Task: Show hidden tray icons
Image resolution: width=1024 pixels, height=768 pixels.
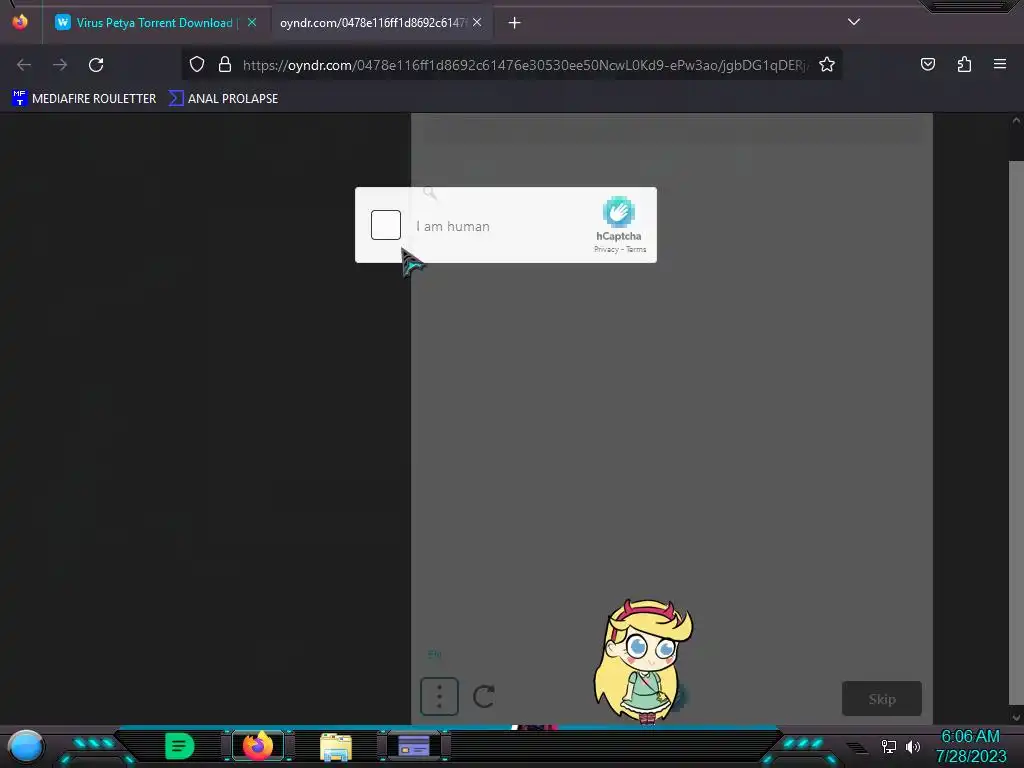Action: click(x=857, y=747)
